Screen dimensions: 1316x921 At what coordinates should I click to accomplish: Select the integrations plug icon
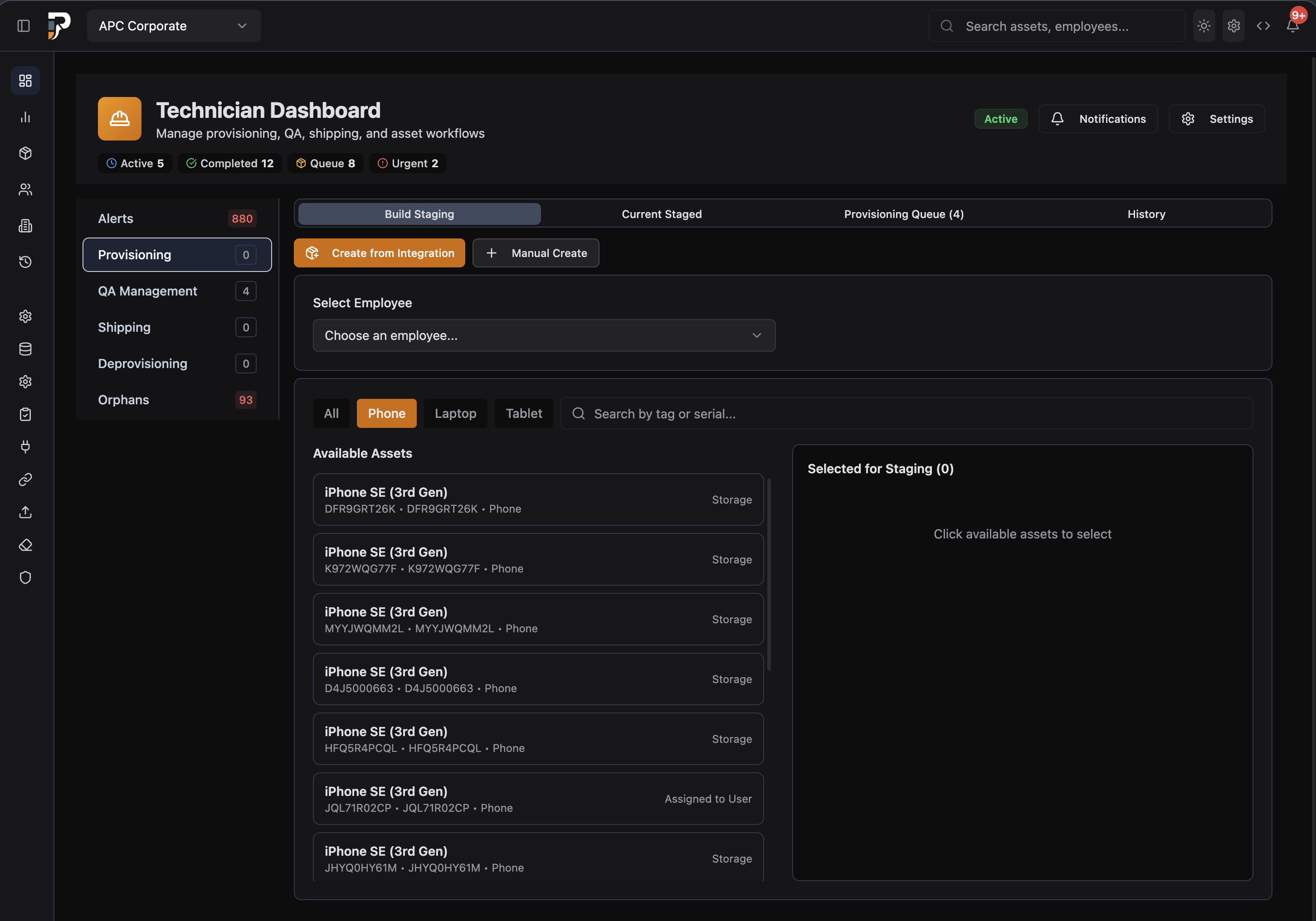pyautogui.click(x=25, y=447)
